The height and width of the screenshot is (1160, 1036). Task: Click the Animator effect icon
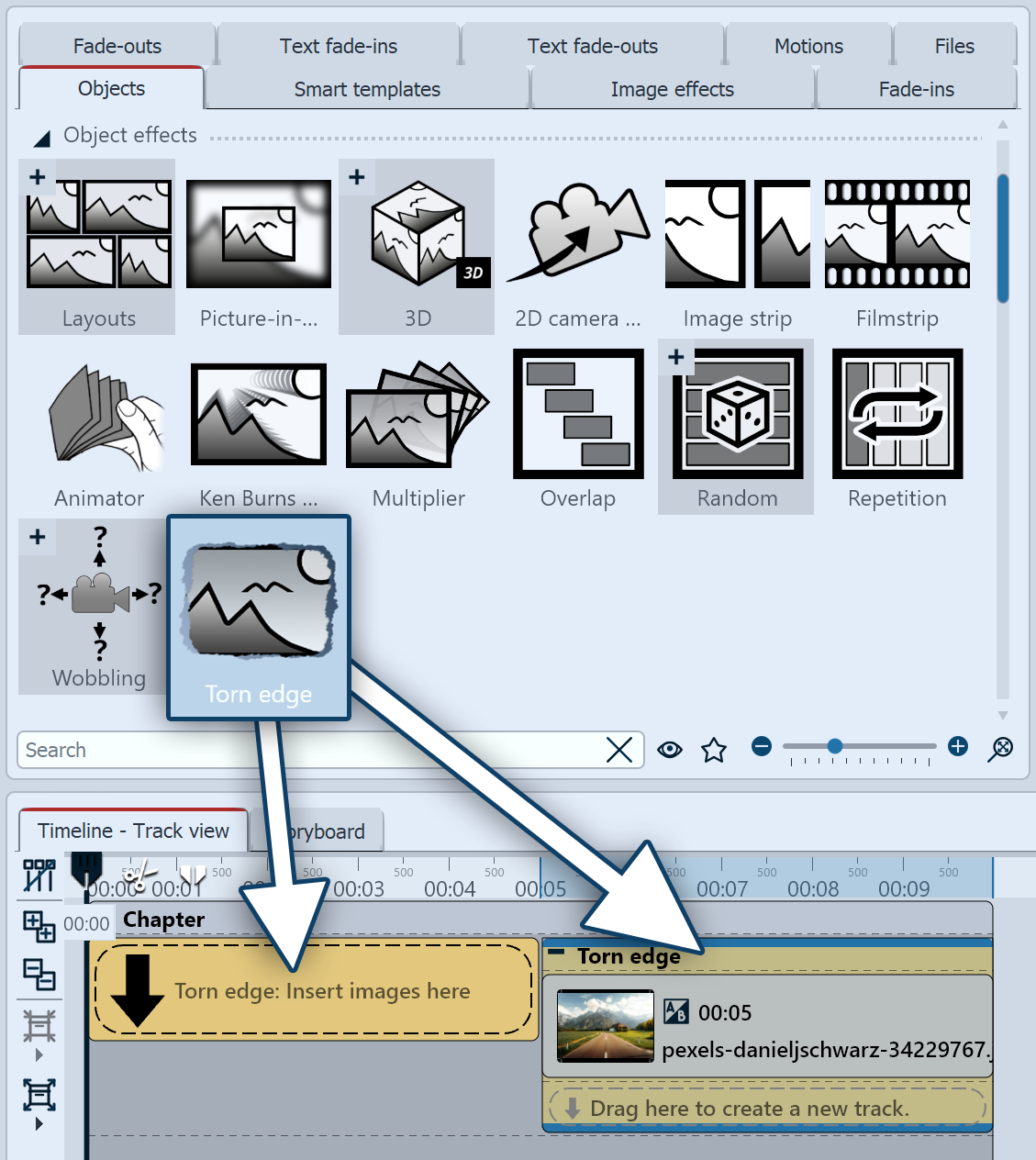pos(99,415)
